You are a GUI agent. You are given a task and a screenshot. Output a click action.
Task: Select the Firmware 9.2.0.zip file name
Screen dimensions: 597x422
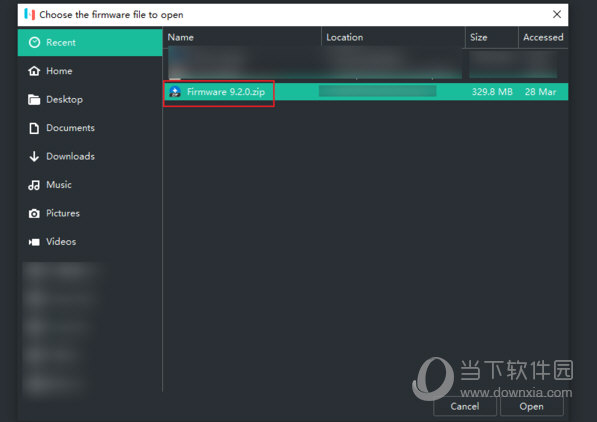click(226, 92)
